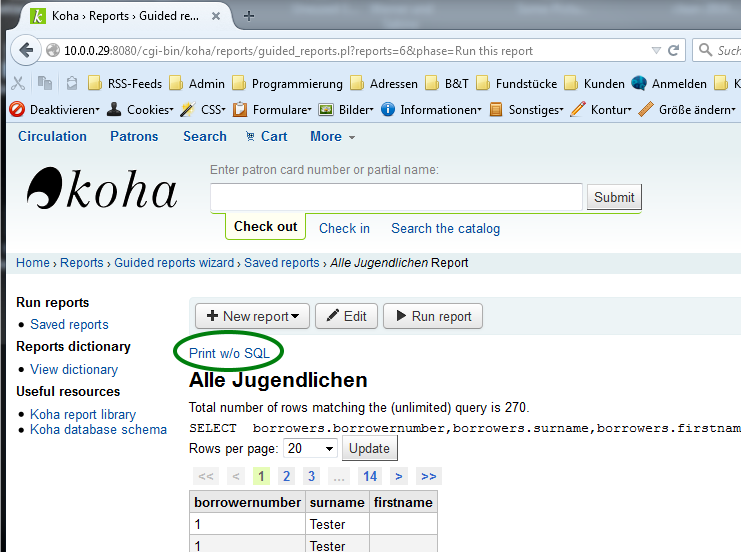The width and height of the screenshot is (741, 552).
Task: Click the patron card number input field
Action: (396, 197)
